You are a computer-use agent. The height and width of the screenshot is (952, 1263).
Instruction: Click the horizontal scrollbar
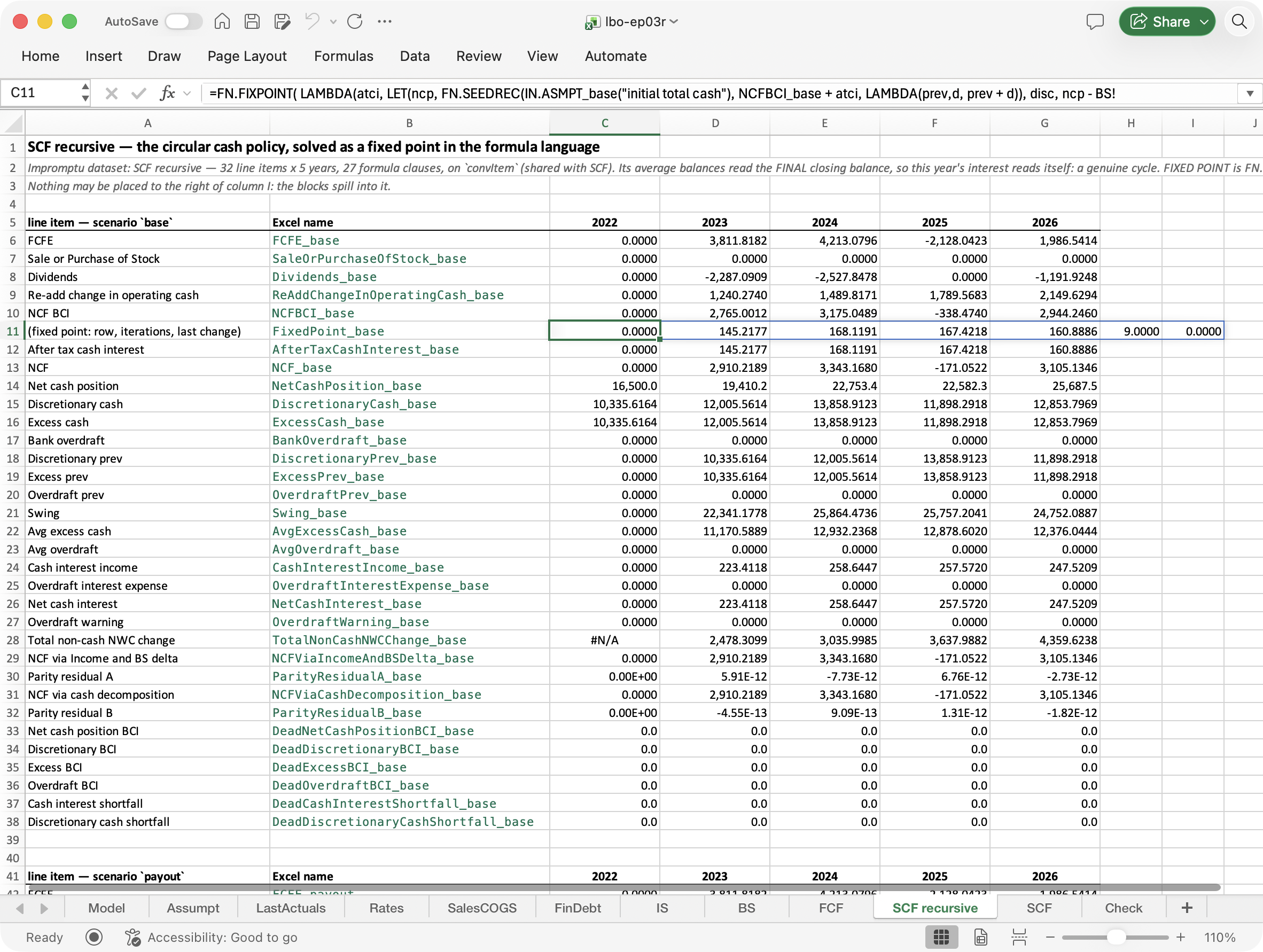623,887
